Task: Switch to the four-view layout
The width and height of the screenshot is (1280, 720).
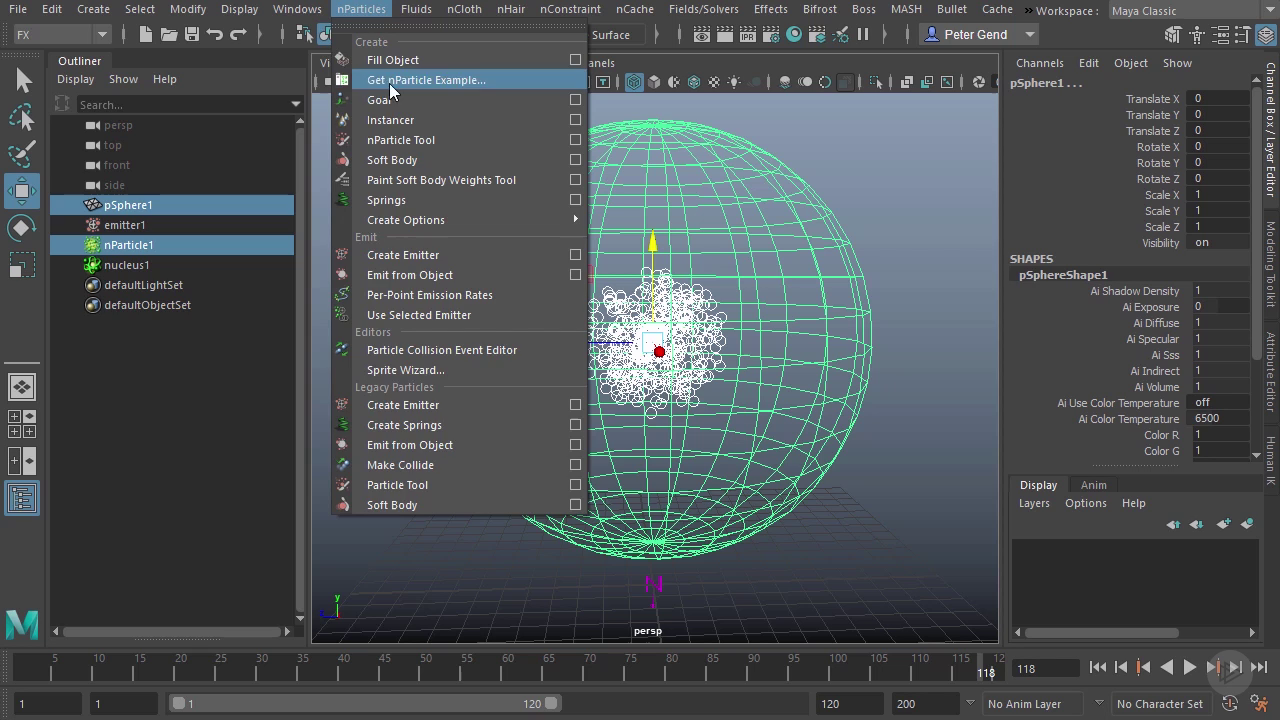Action: click(x=22, y=424)
